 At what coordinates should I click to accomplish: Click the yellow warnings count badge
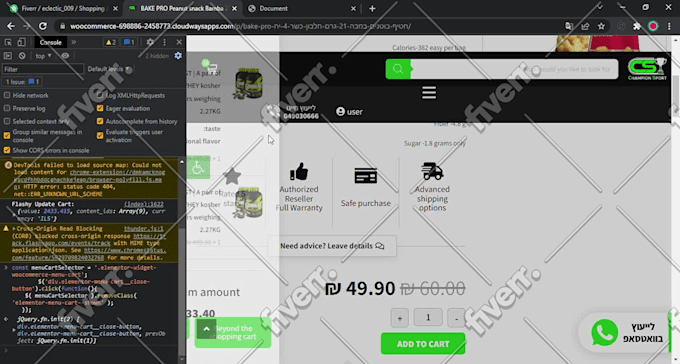tap(111, 42)
